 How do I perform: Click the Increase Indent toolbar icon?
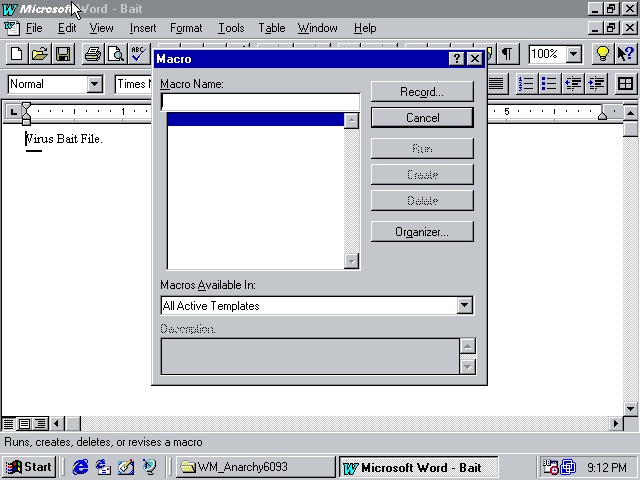click(x=596, y=84)
